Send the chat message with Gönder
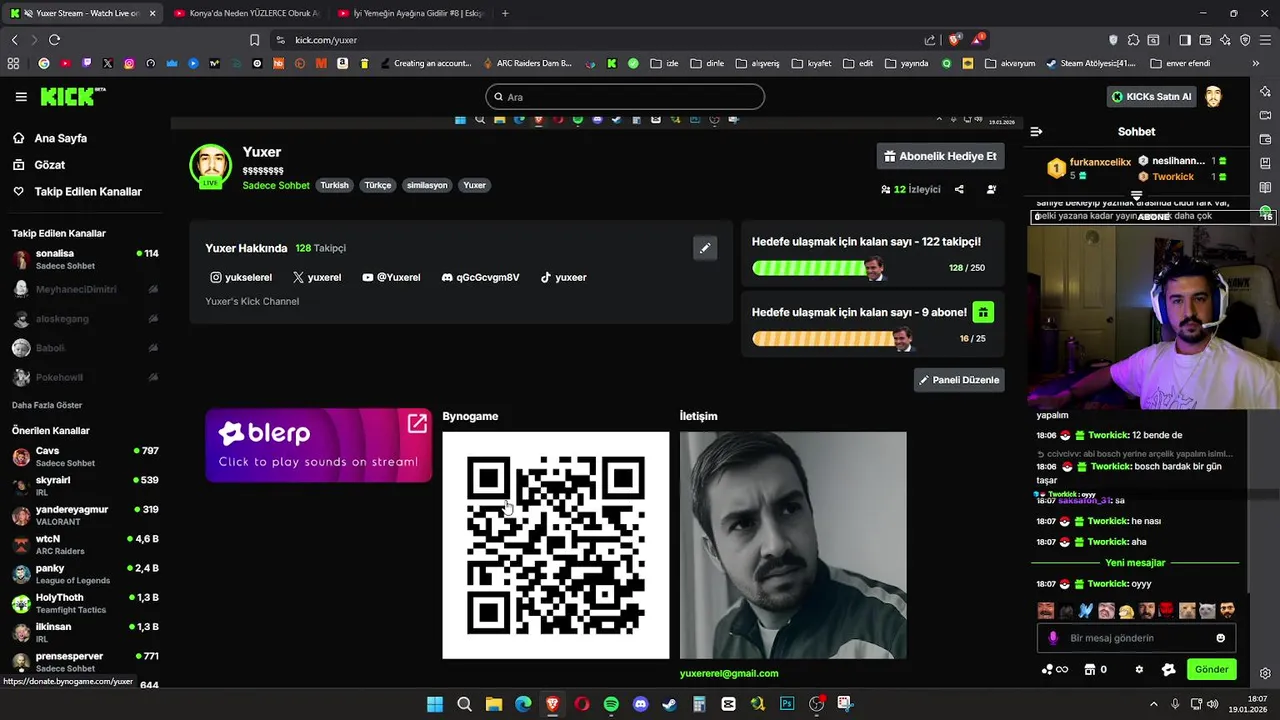 [x=1211, y=669]
